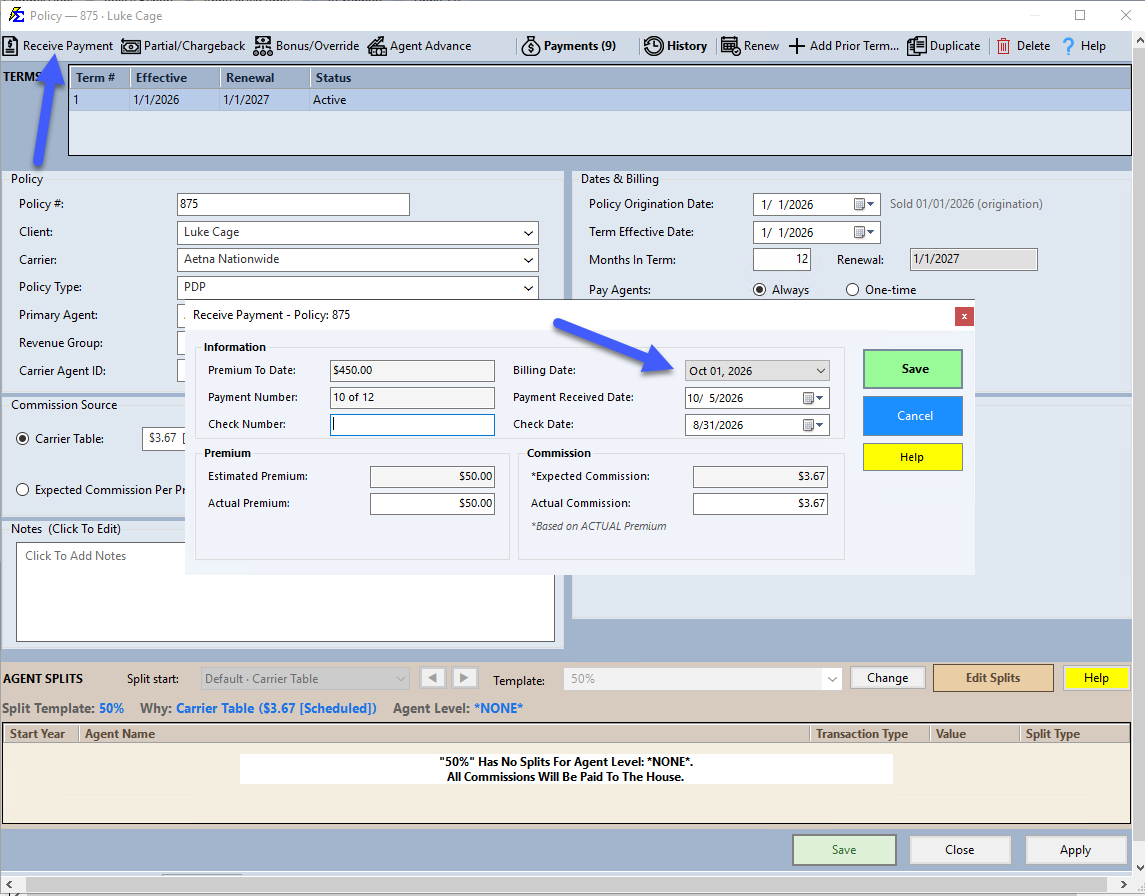Select Expected Commission Per Premium option

[23, 490]
